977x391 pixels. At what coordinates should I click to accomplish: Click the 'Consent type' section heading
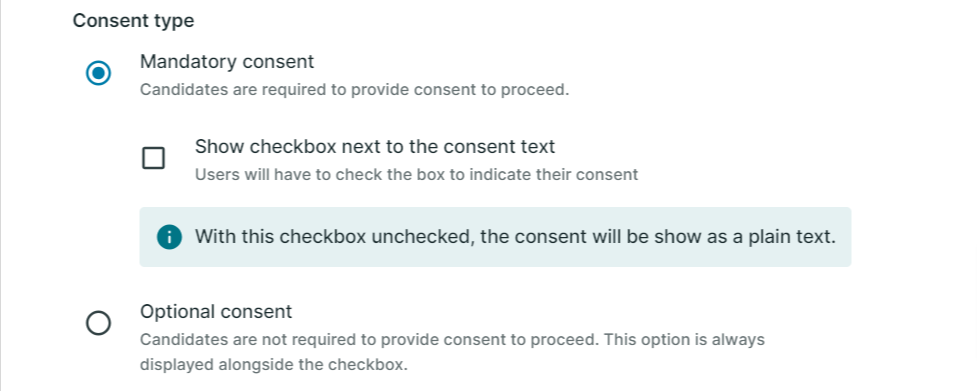coord(133,21)
